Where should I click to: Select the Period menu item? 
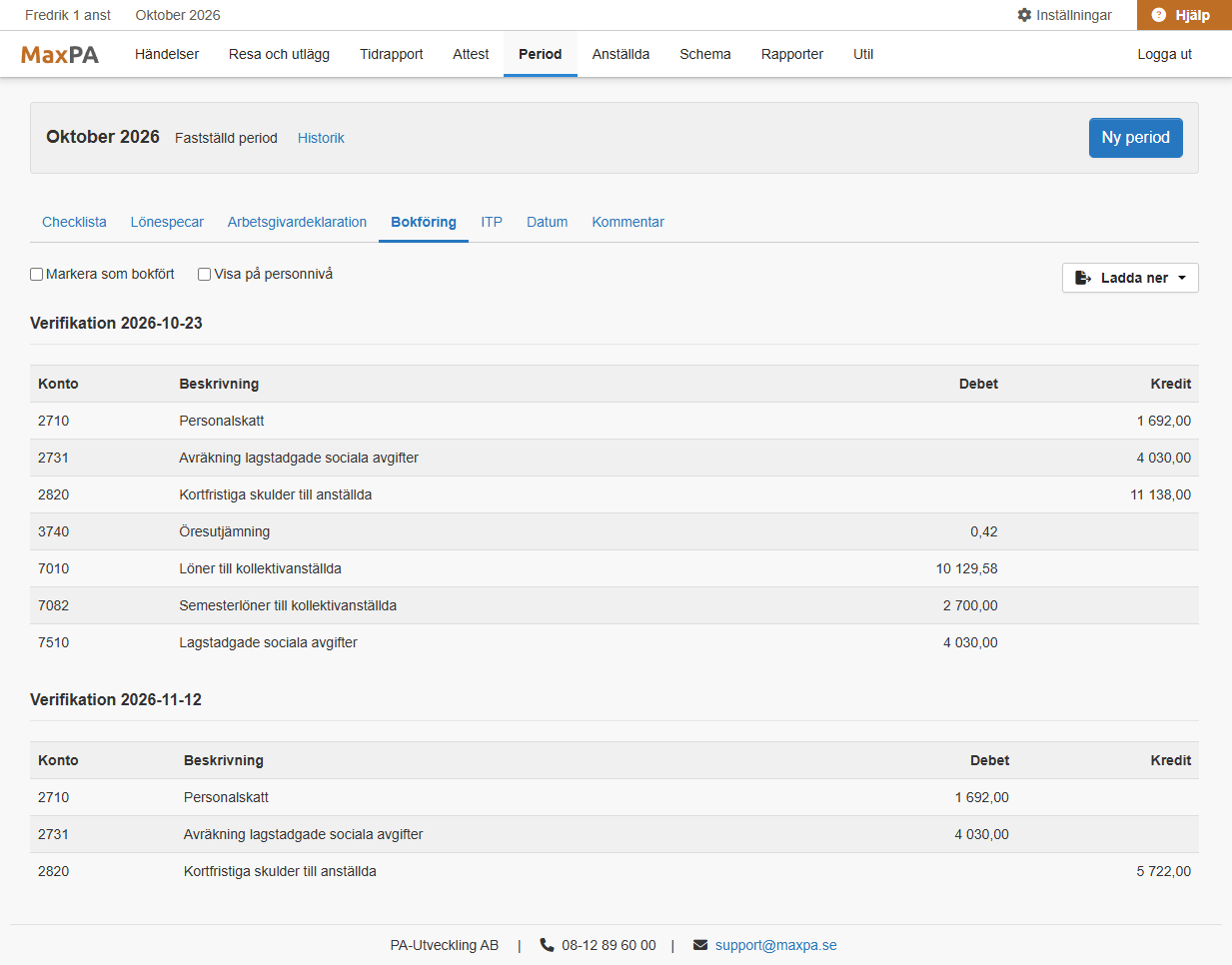click(541, 54)
